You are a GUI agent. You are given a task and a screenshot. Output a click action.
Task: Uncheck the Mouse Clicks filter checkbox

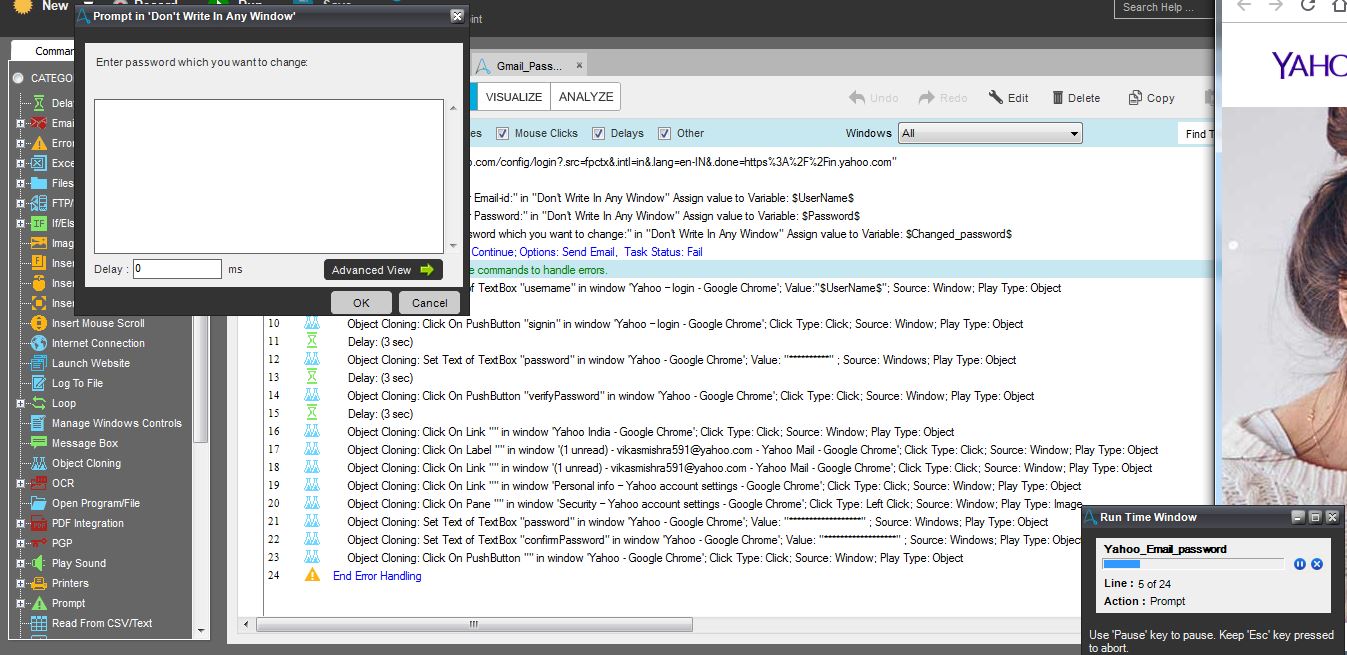tap(503, 133)
